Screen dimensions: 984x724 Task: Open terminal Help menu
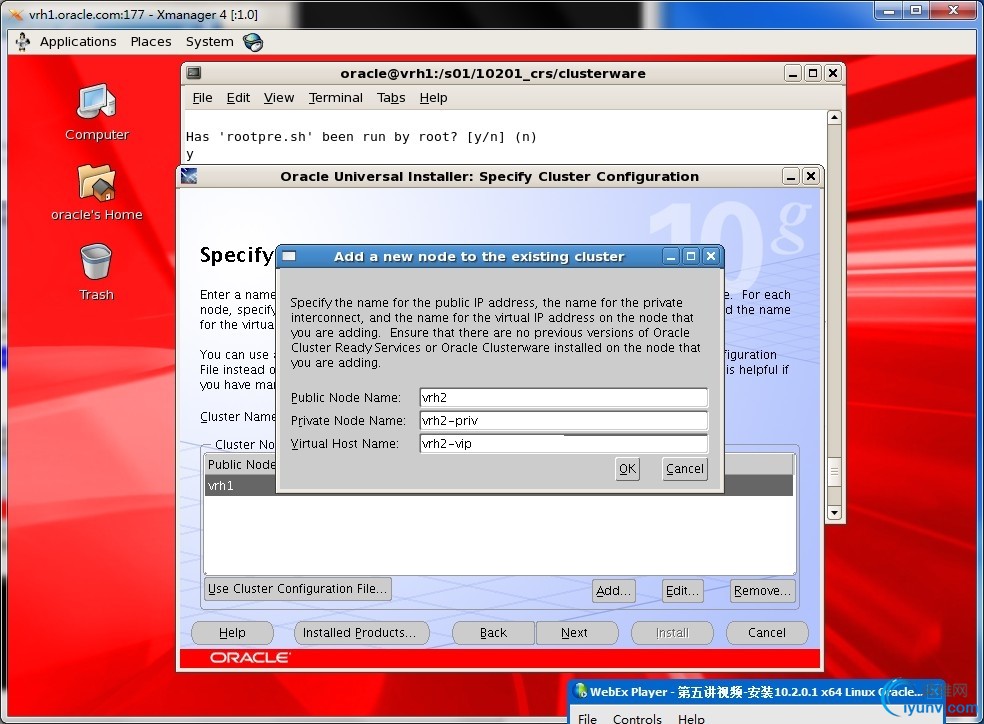(x=433, y=98)
